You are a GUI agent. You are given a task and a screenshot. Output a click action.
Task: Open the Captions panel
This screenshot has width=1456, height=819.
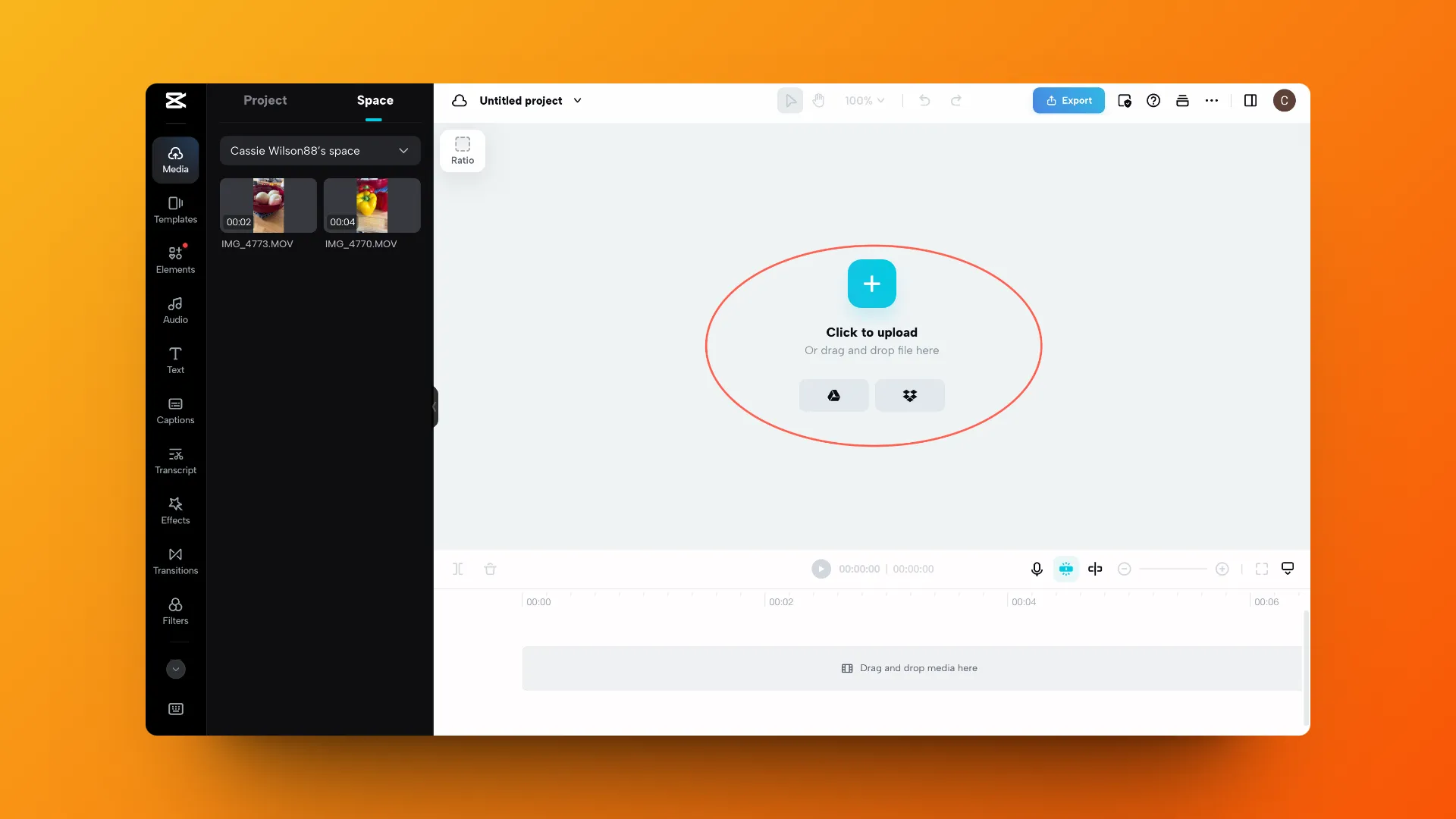click(175, 410)
